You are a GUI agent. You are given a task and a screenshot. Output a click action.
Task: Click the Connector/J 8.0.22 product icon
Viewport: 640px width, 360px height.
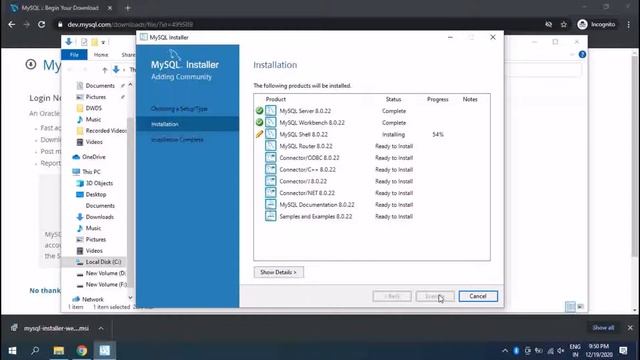pyautogui.click(x=271, y=181)
